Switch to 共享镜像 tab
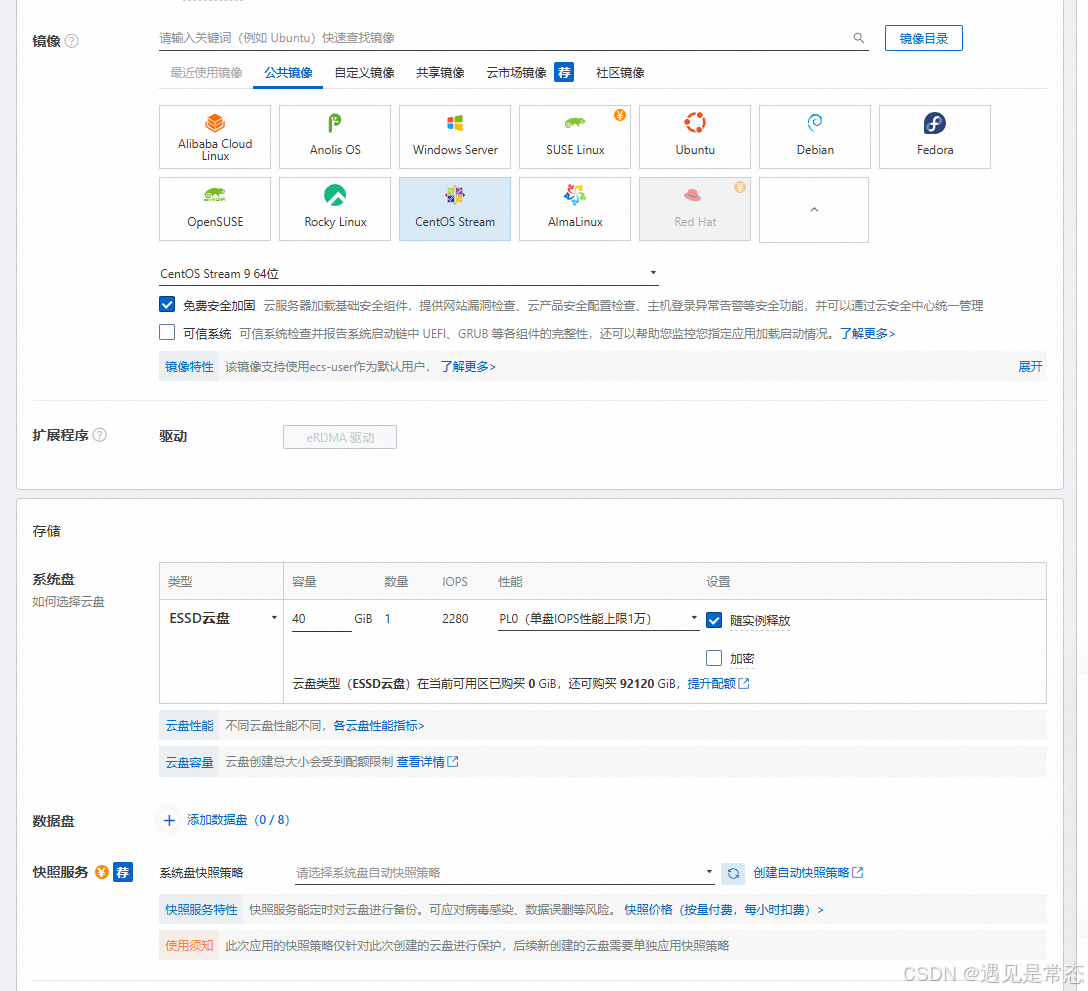This screenshot has width=1088, height=991. tap(440, 73)
